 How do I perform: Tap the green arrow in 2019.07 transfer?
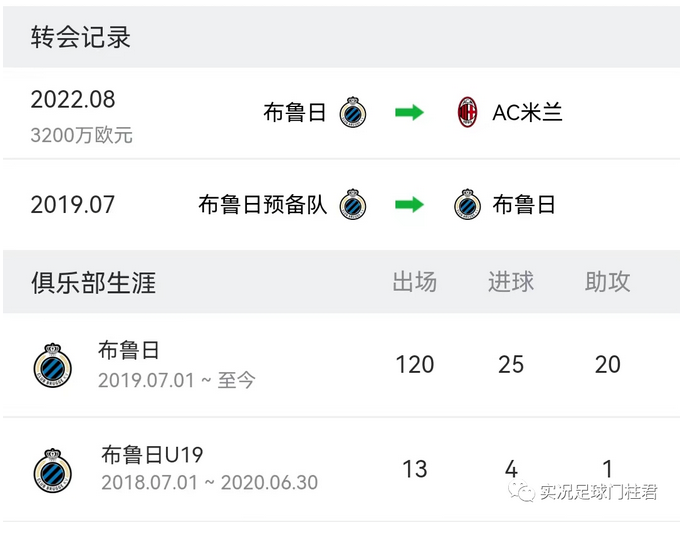tap(409, 204)
